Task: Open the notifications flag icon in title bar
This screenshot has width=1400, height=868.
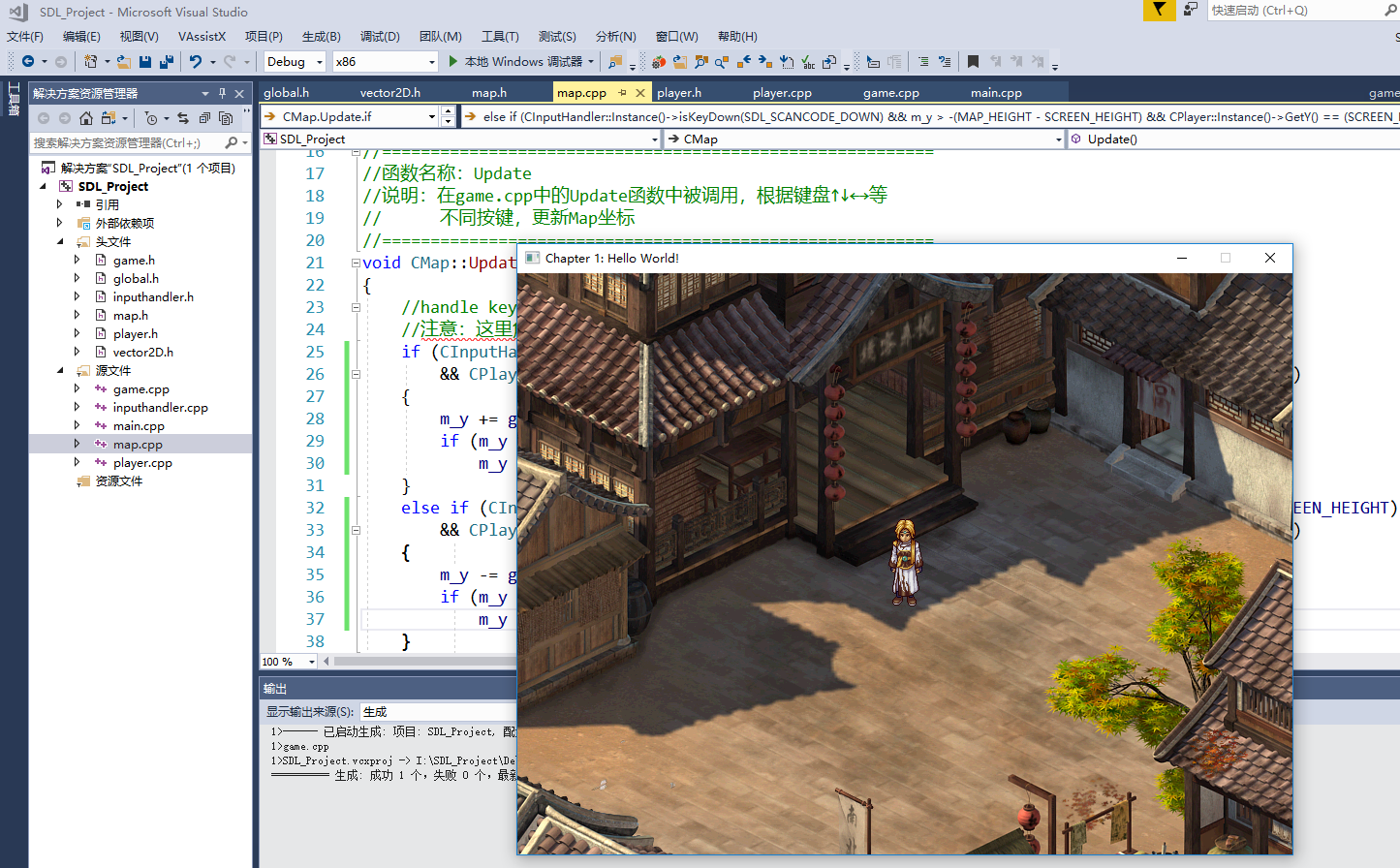Action: pyautogui.click(x=1159, y=10)
